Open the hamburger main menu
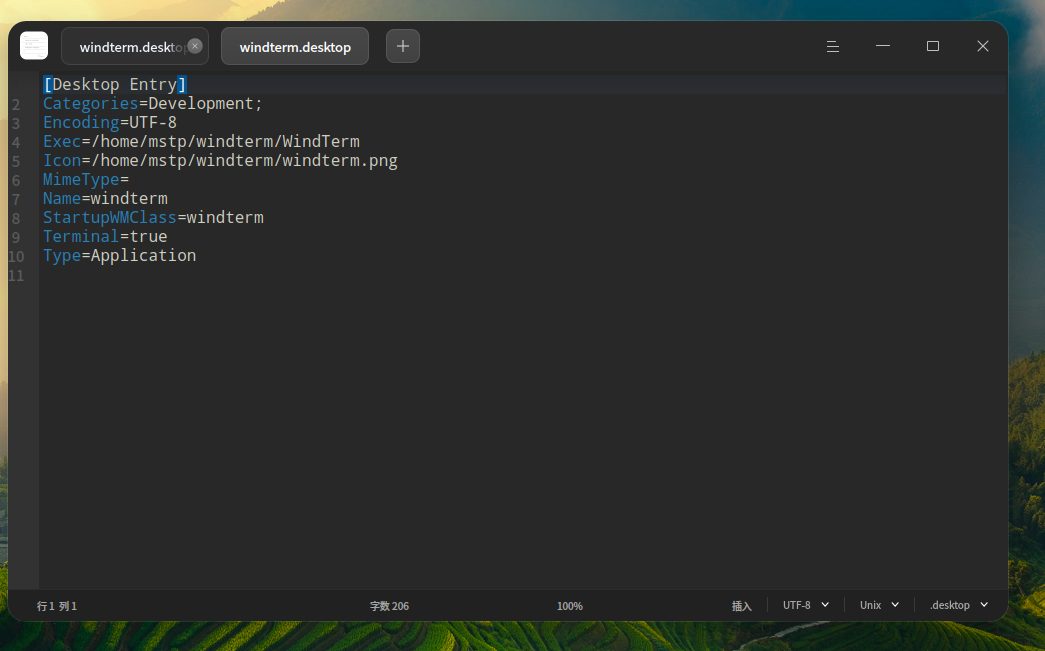Image resolution: width=1045 pixels, height=651 pixels. [x=832, y=46]
